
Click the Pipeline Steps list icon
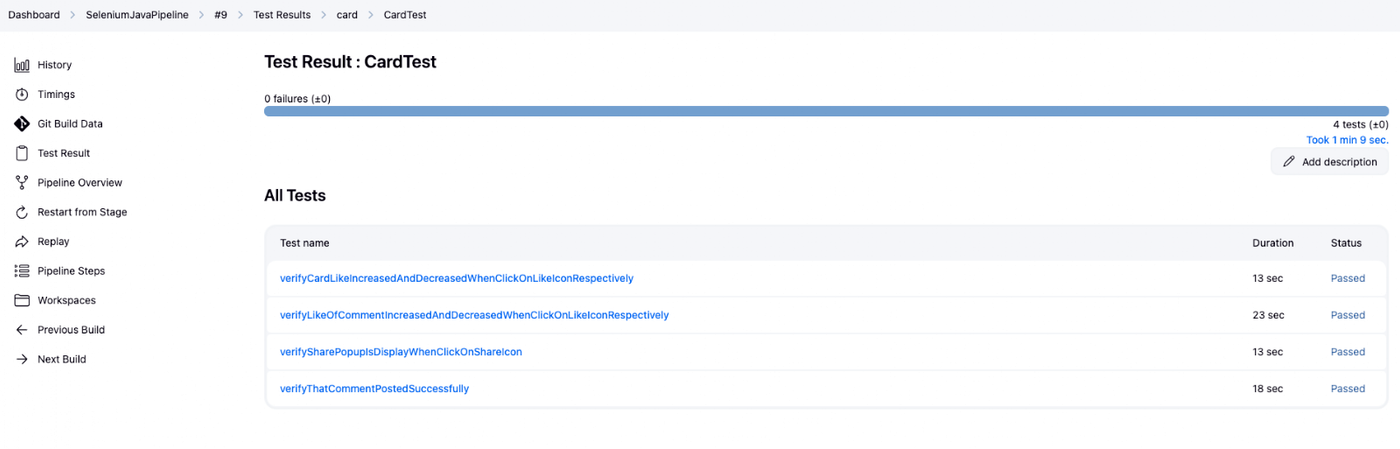[22, 271]
